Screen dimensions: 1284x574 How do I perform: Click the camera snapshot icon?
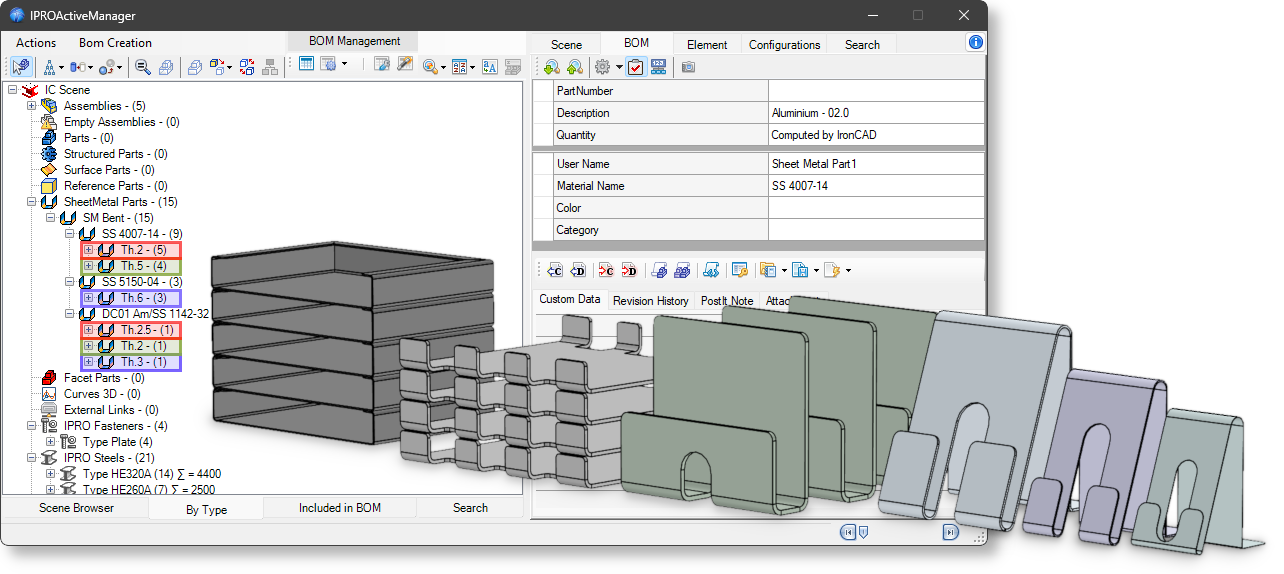[688, 67]
